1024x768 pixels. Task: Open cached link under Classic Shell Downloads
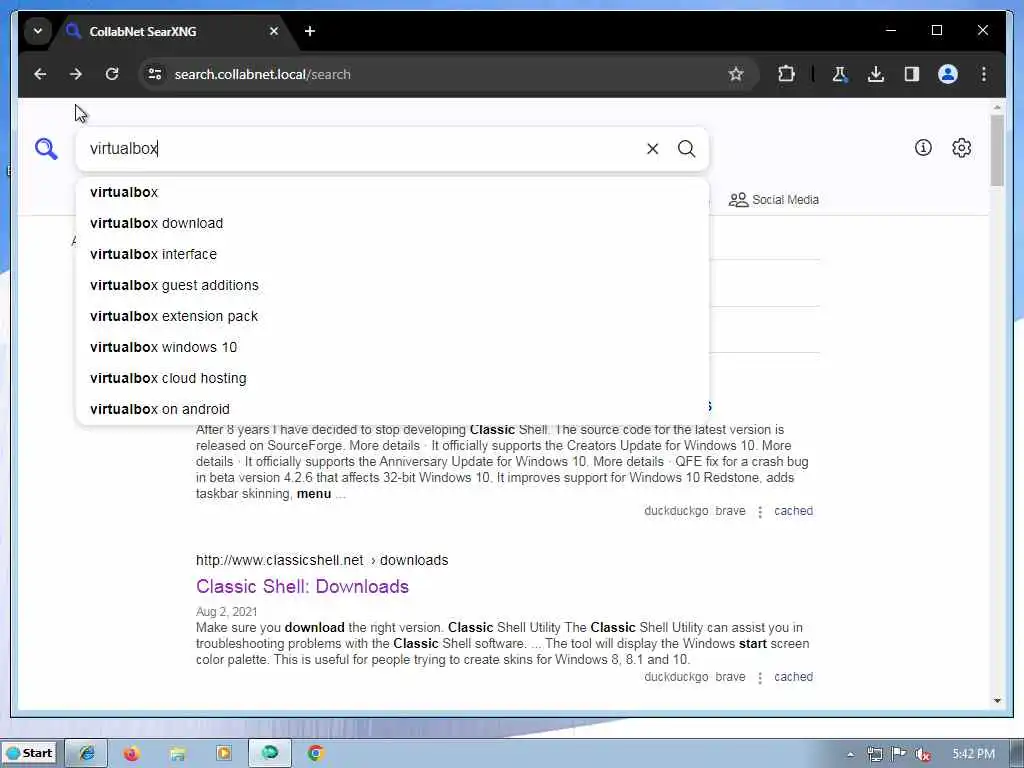coord(793,677)
